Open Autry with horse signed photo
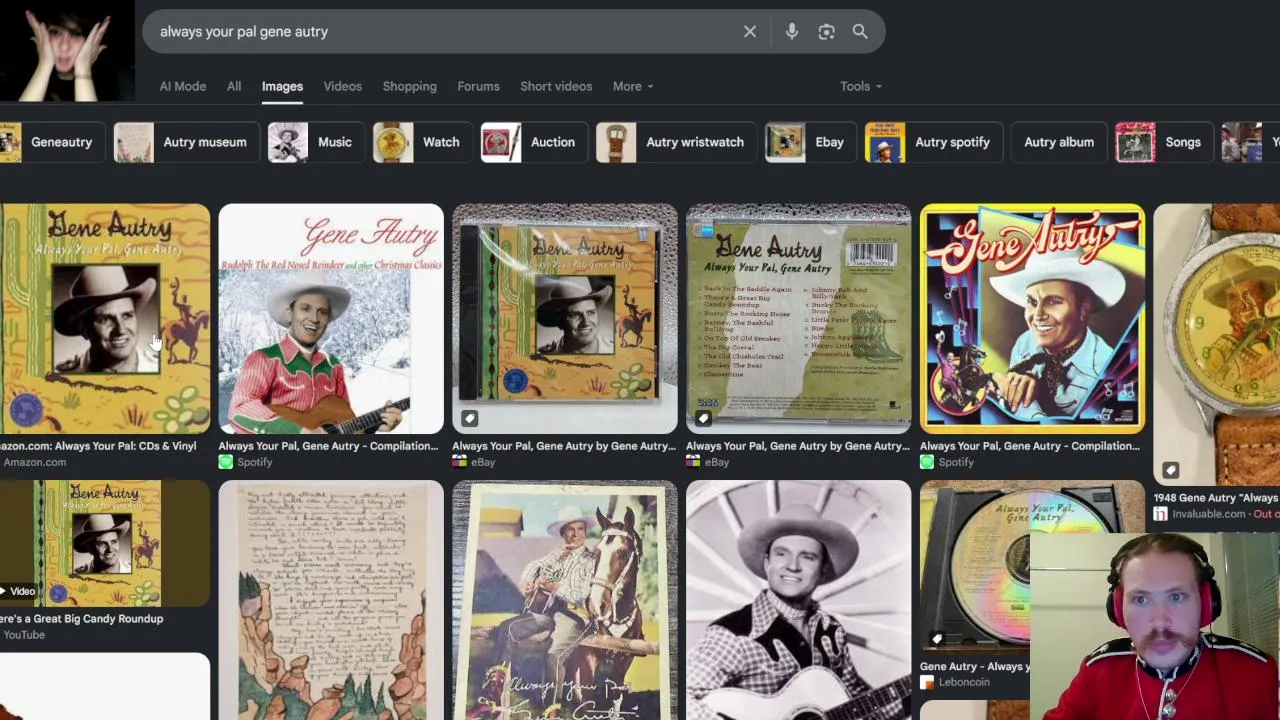This screenshot has height=720, width=1280. (565, 600)
